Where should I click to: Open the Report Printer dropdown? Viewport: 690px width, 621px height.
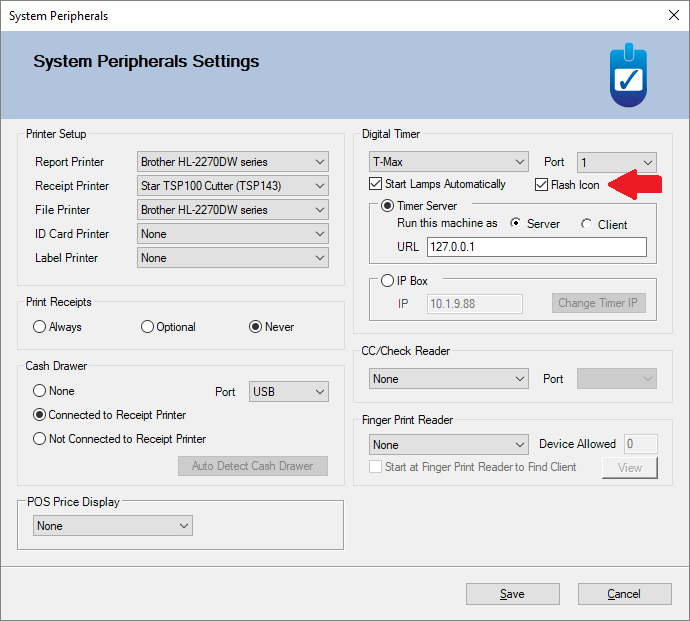coord(233,162)
